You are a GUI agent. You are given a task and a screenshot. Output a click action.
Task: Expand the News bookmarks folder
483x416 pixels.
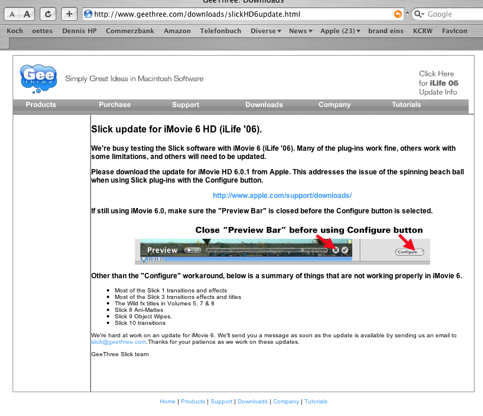(x=300, y=31)
